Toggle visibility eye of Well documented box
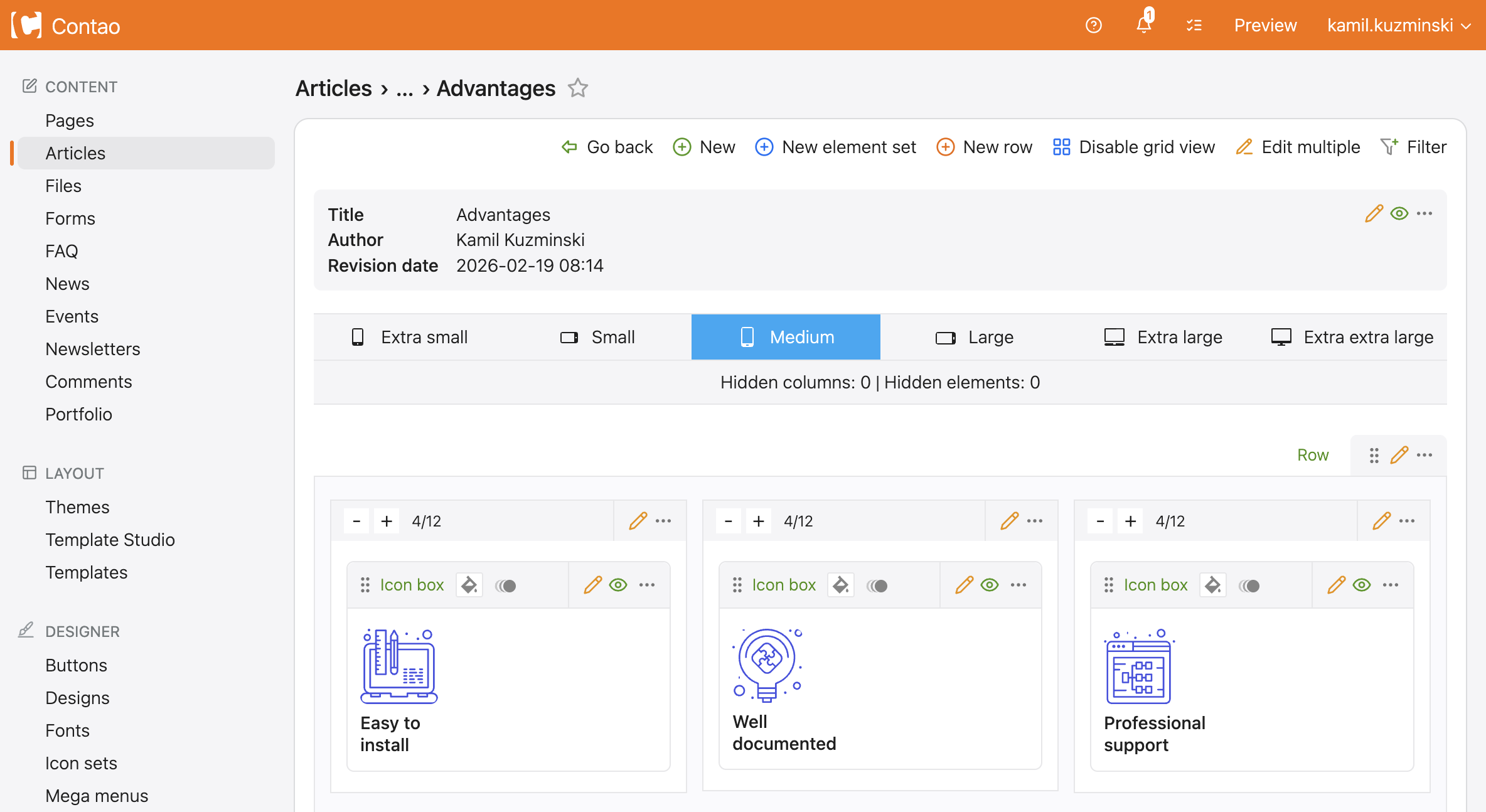This screenshot has width=1486, height=812. click(x=990, y=585)
